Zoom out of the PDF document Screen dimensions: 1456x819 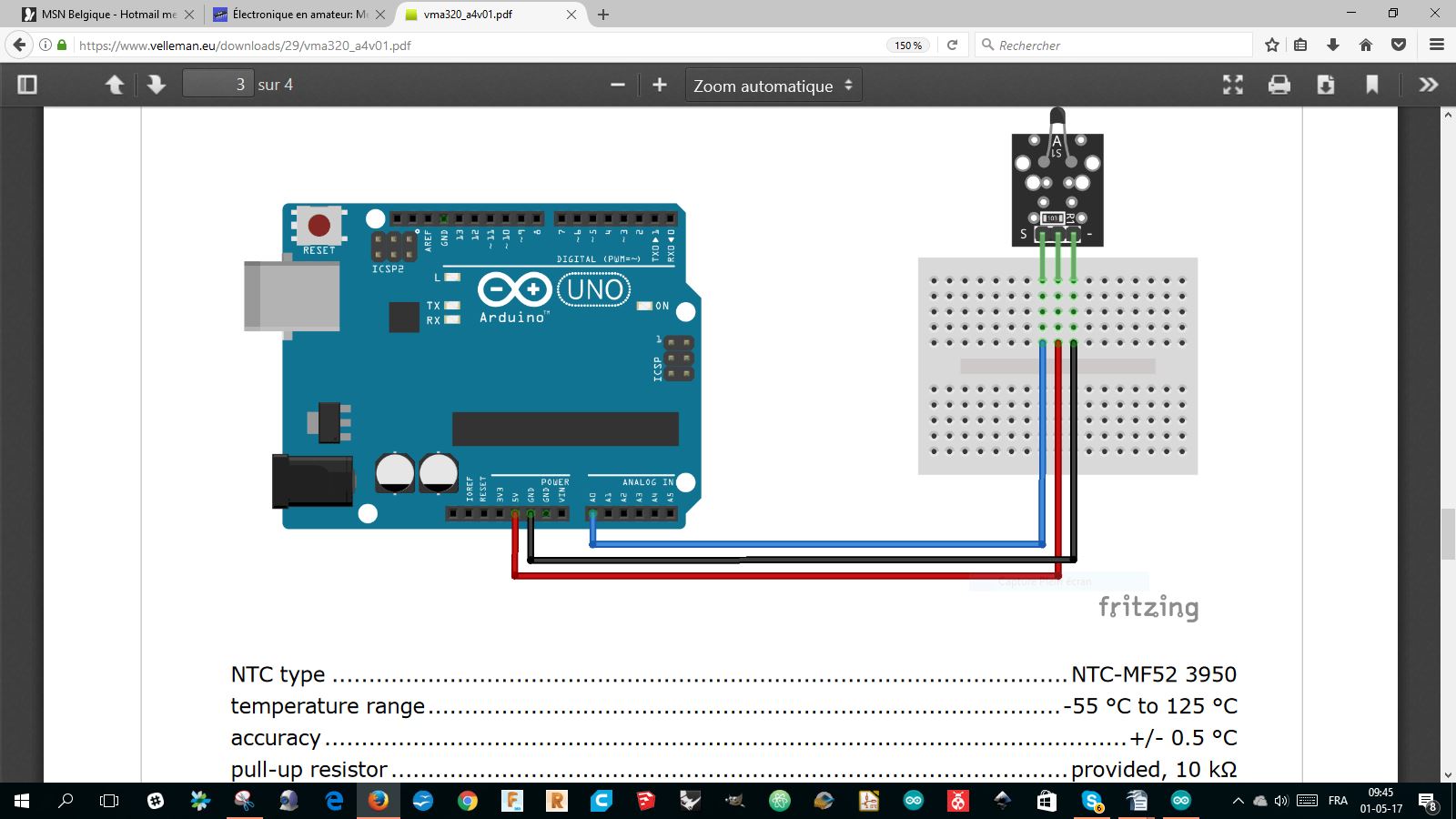click(618, 85)
